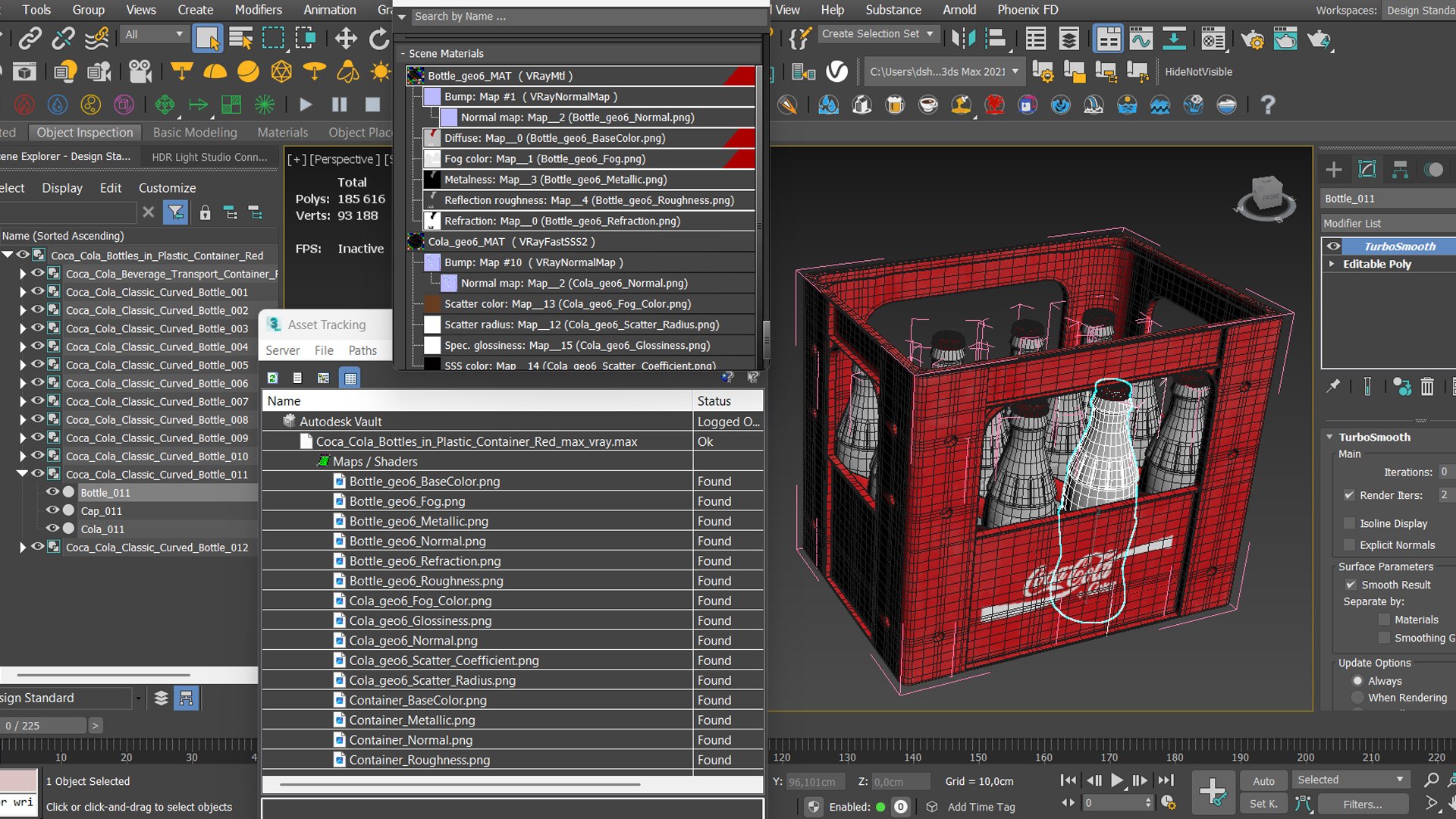The width and height of the screenshot is (1456, 819).
Task: Click the Asset Tracking table view icon
Action: point(350,378)
